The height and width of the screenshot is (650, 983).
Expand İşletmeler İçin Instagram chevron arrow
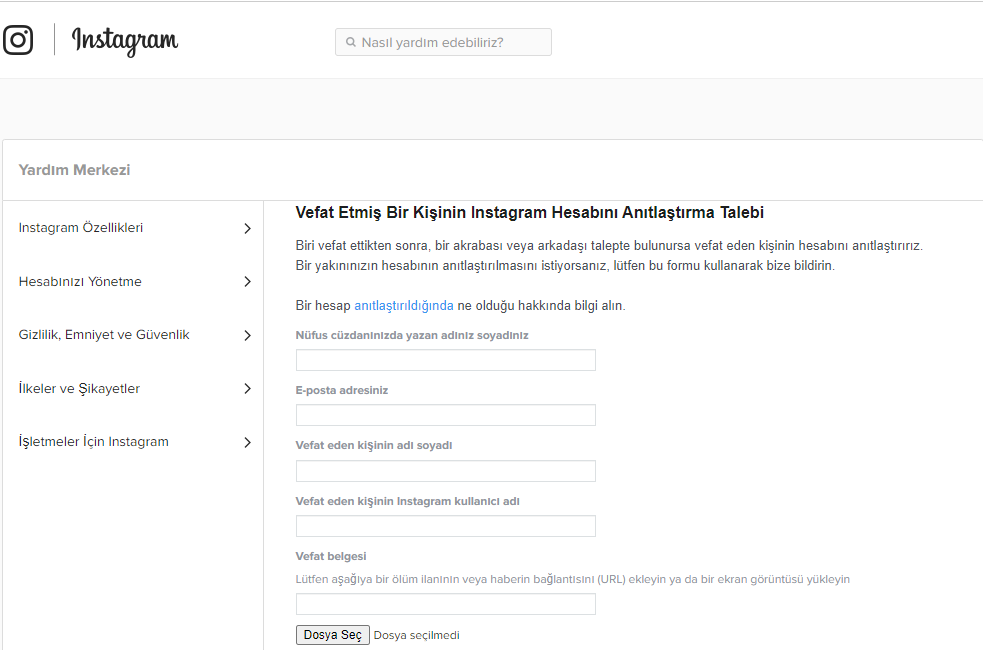[247, 442]
